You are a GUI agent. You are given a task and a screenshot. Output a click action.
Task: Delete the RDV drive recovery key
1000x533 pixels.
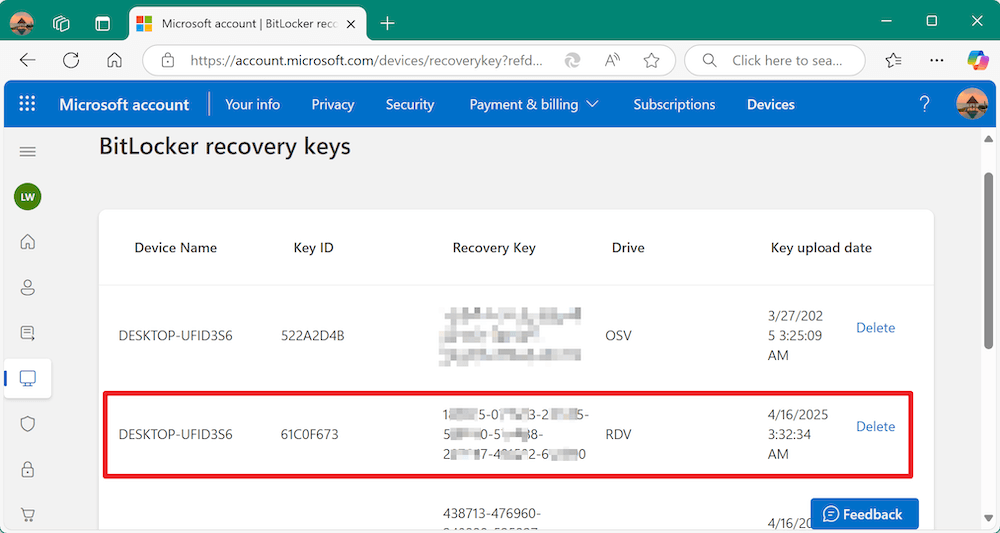pos(875,426)
